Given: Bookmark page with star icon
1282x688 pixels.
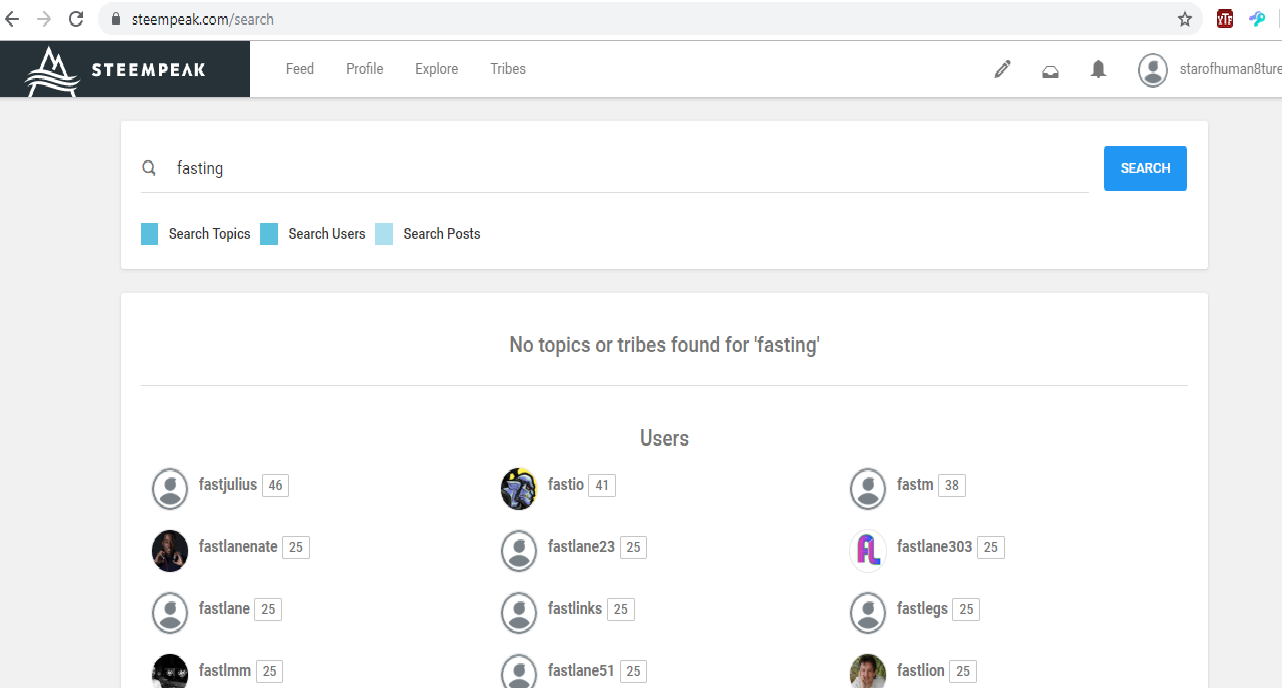Looking at the screenshot, I should coord(1185,19).
